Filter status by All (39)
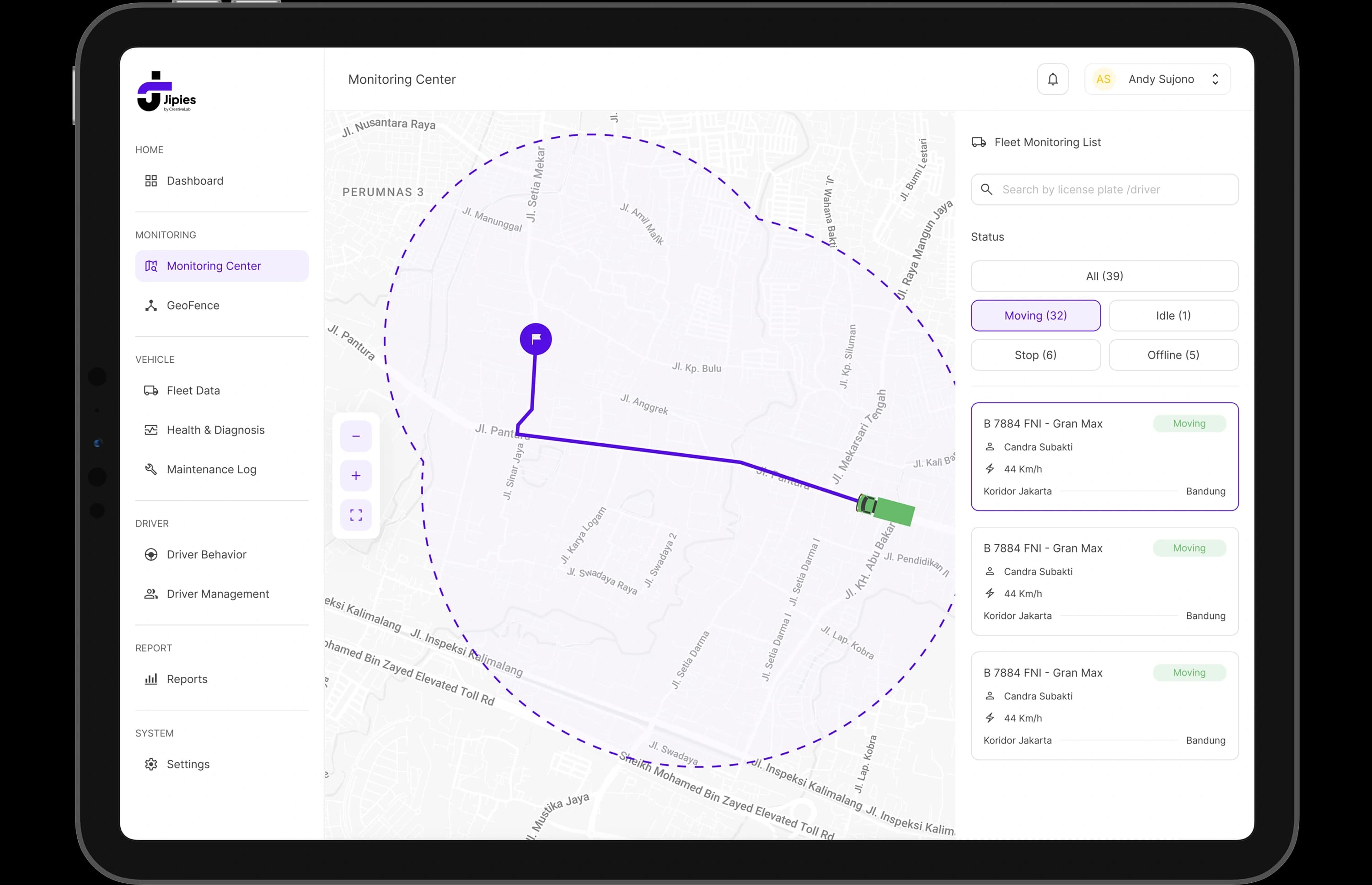This screenshot has height=885, width=1372. click(1104, 276)
